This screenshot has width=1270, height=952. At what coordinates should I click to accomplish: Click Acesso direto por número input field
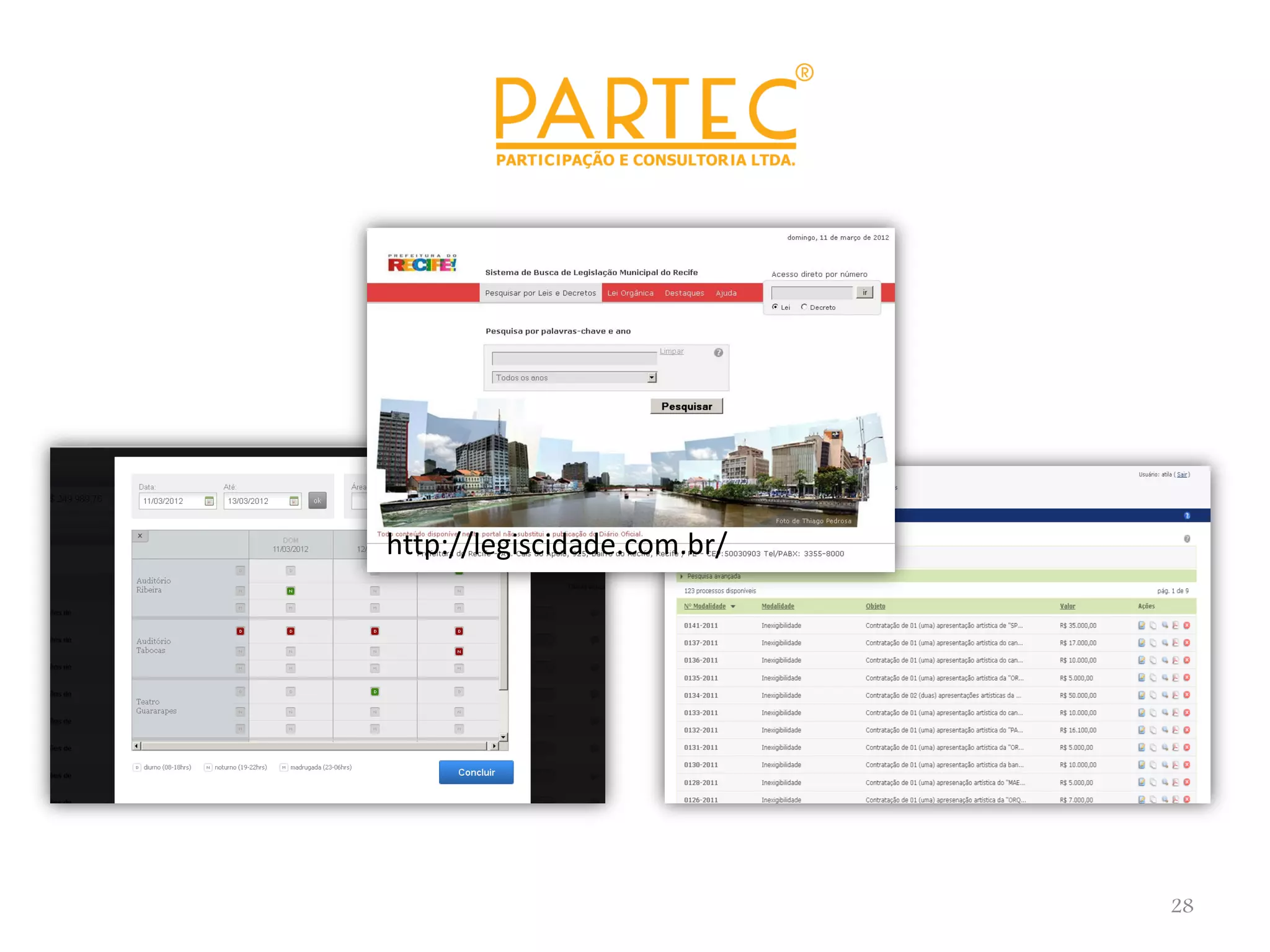[x=812, y=293]
